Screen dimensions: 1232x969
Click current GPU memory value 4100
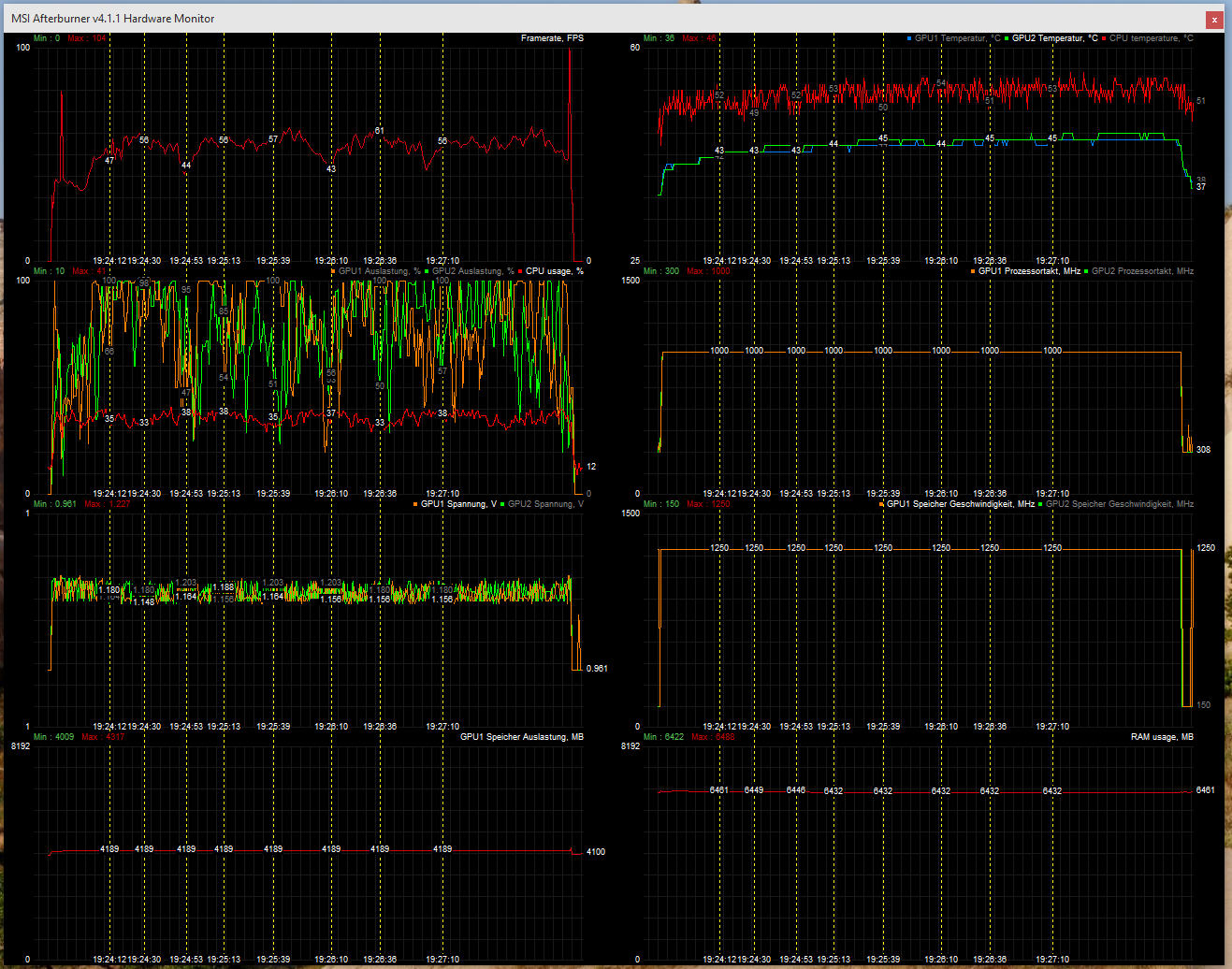[x=596, y=852]
